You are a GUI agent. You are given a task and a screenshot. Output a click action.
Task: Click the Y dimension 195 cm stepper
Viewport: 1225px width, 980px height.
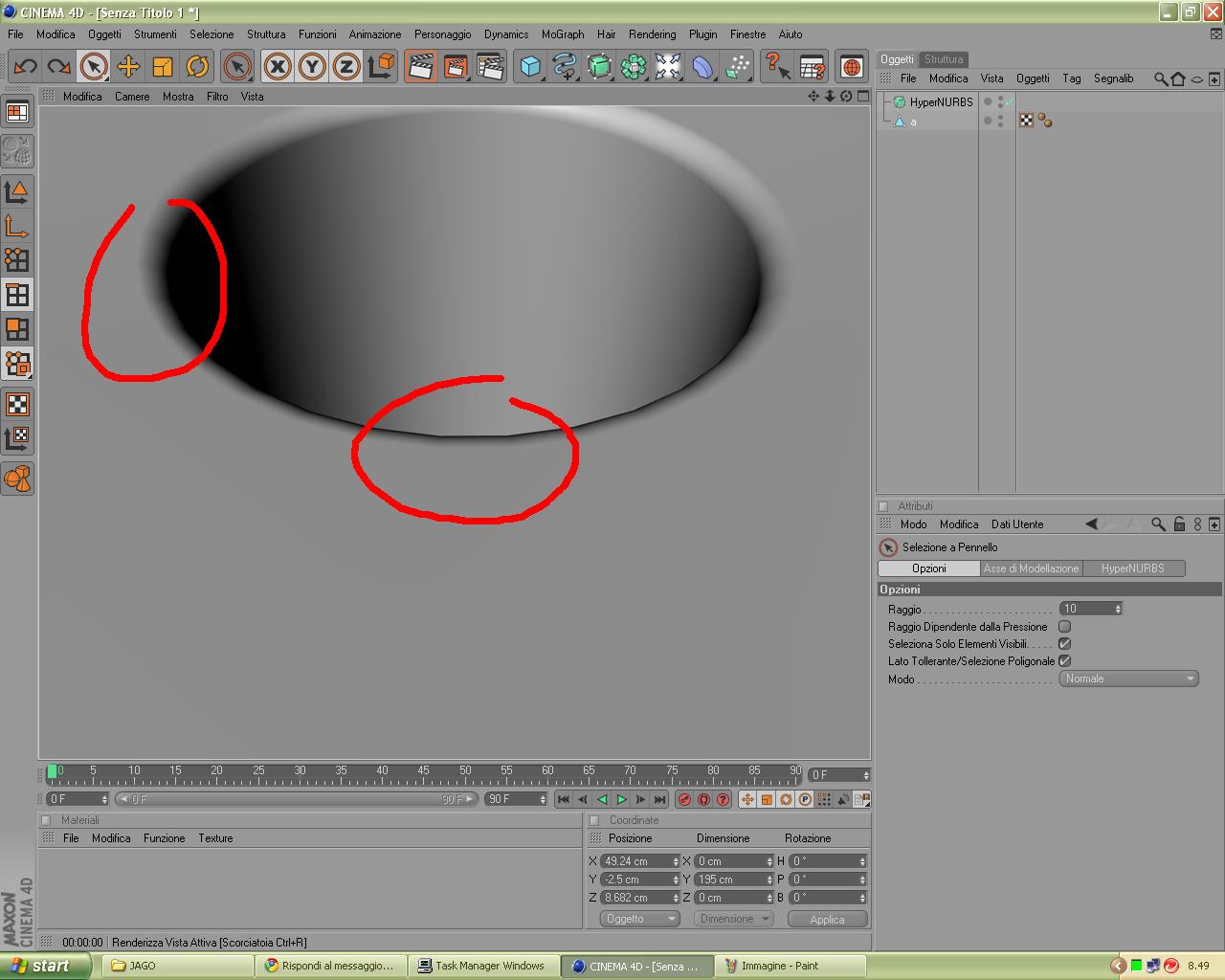click(769, 880)
